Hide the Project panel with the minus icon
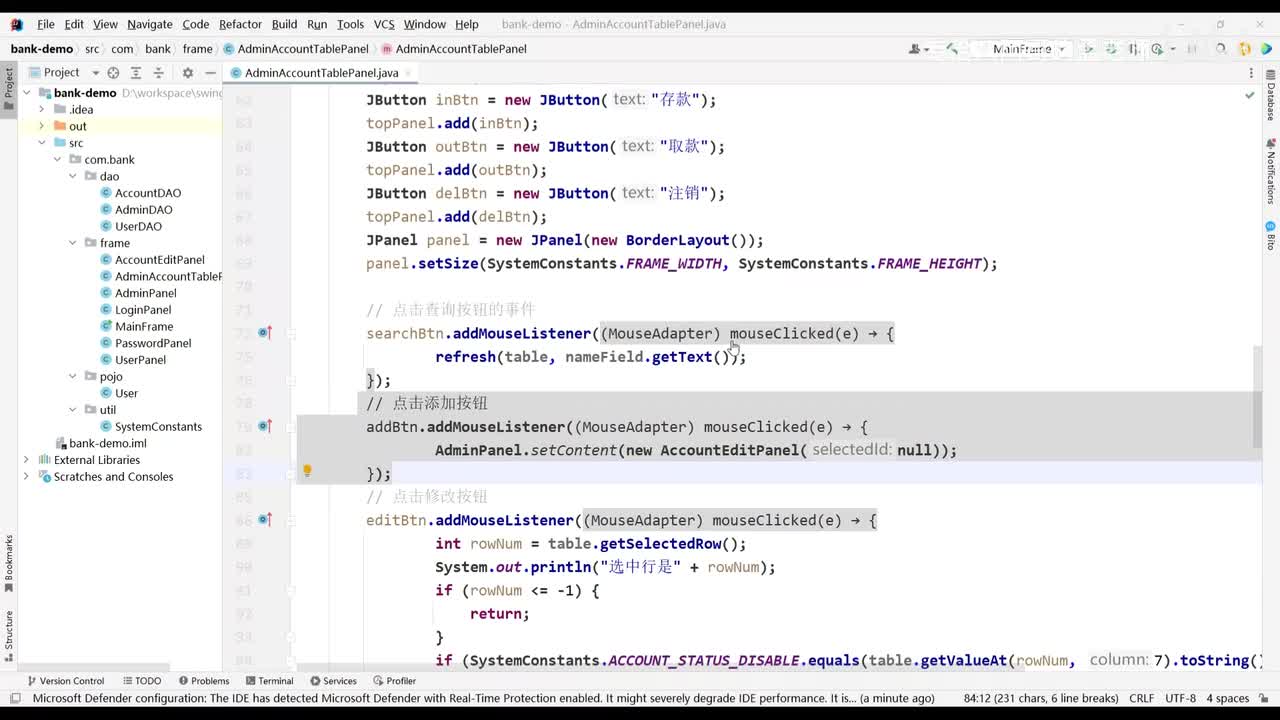 click(210, 72)
